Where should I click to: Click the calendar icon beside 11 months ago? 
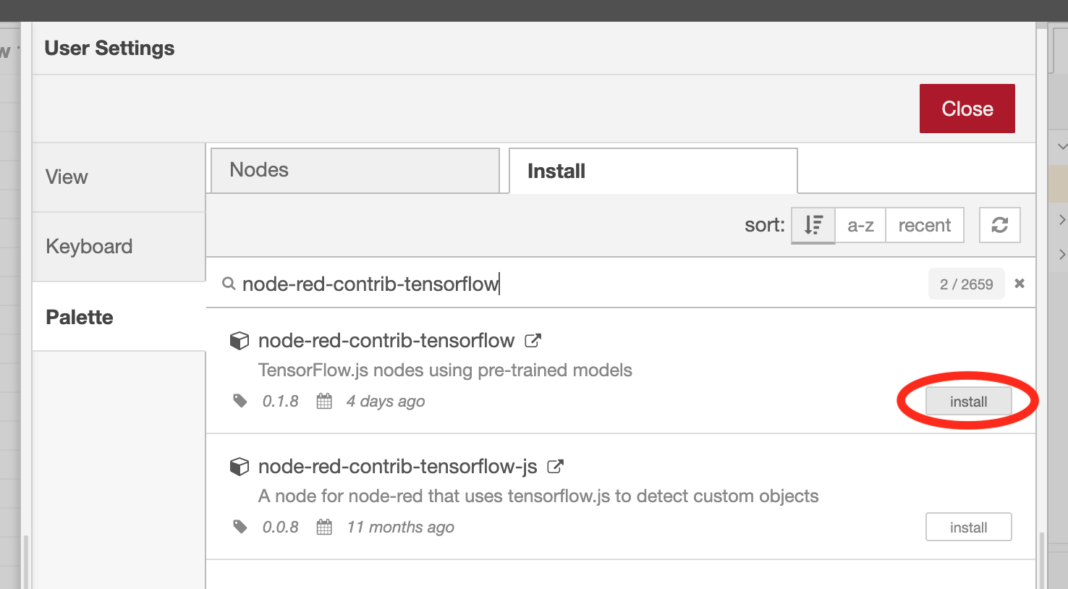click(x=323, y=527)
